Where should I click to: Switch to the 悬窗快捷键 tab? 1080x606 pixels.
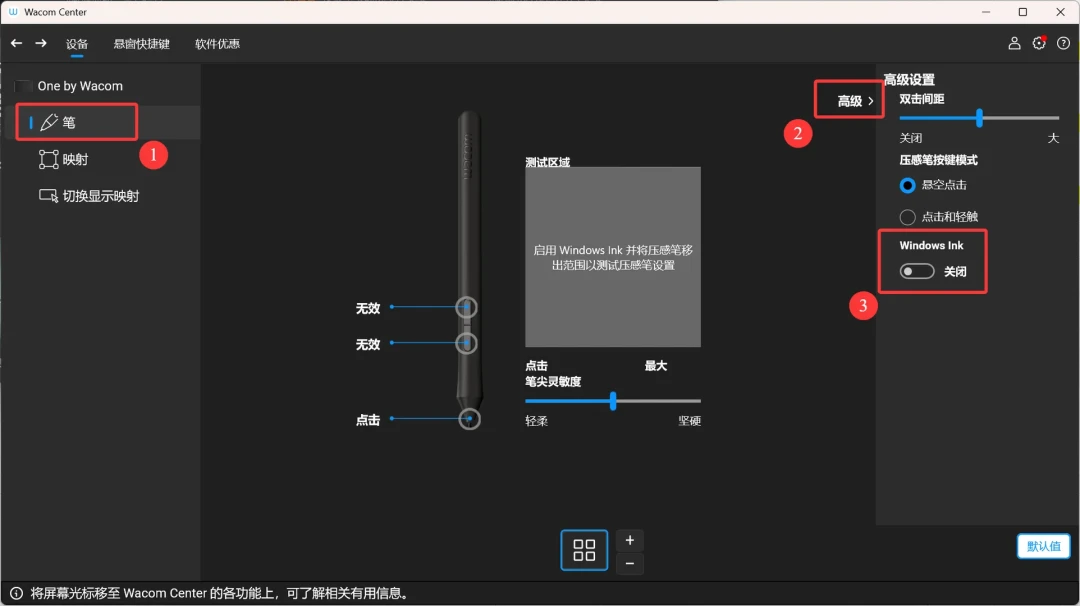point(141,44)
